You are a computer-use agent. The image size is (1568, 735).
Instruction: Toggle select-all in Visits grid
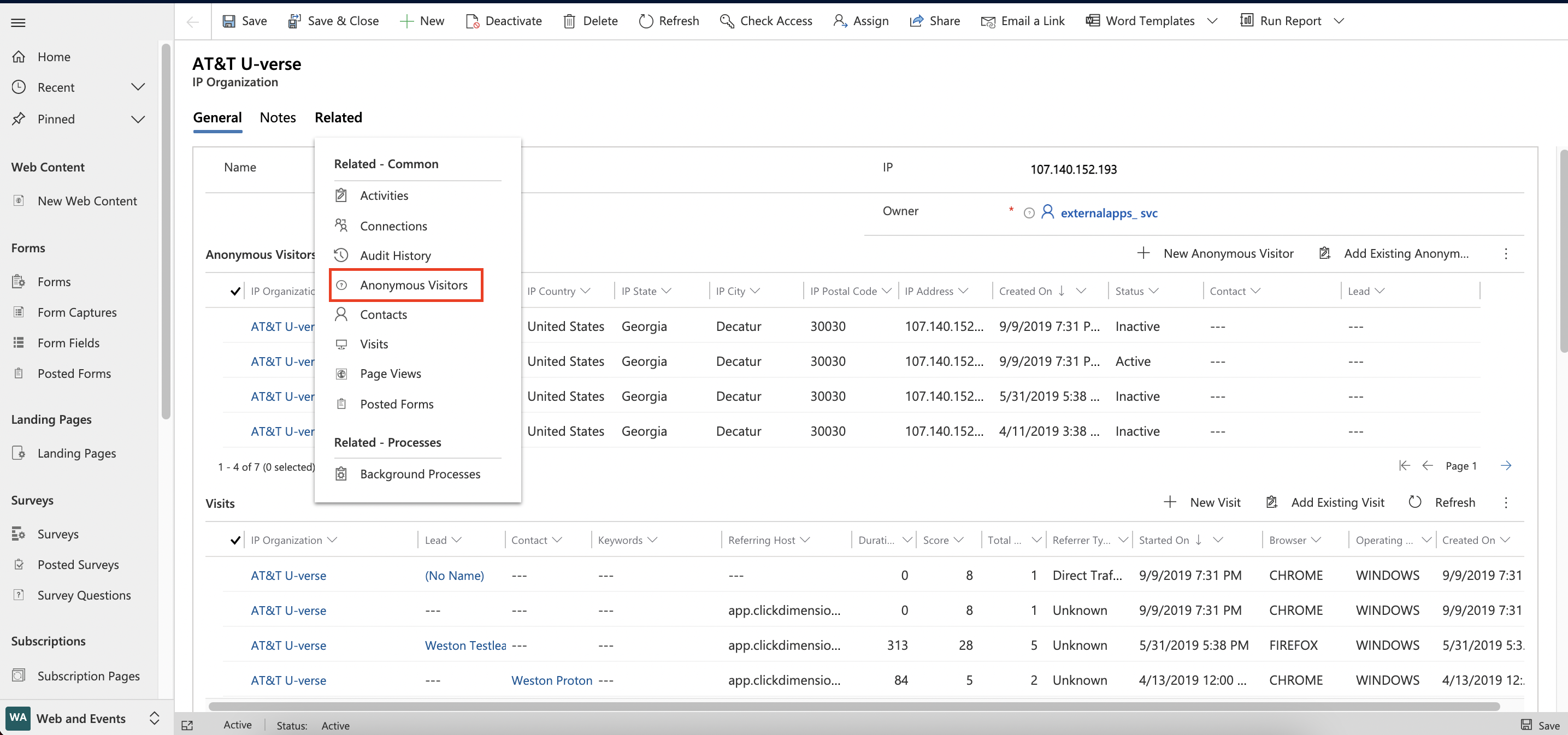pyautogui.click(x=235, y=540)
